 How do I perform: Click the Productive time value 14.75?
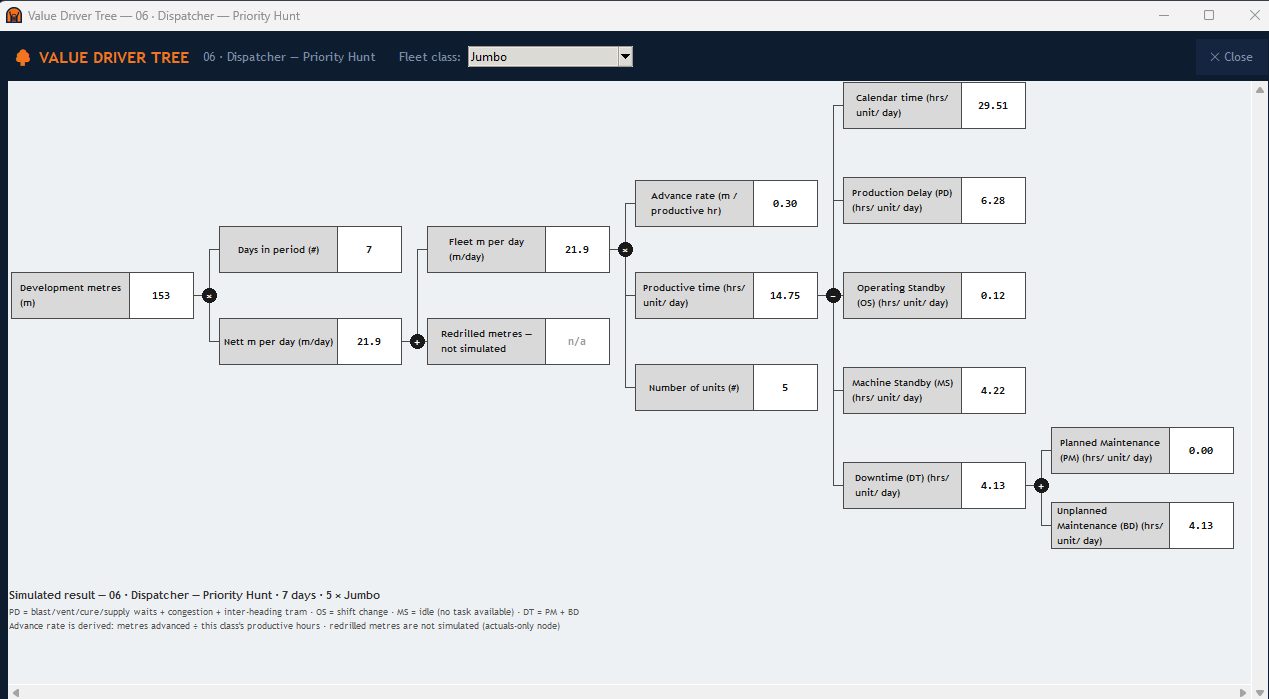point(785,295)
